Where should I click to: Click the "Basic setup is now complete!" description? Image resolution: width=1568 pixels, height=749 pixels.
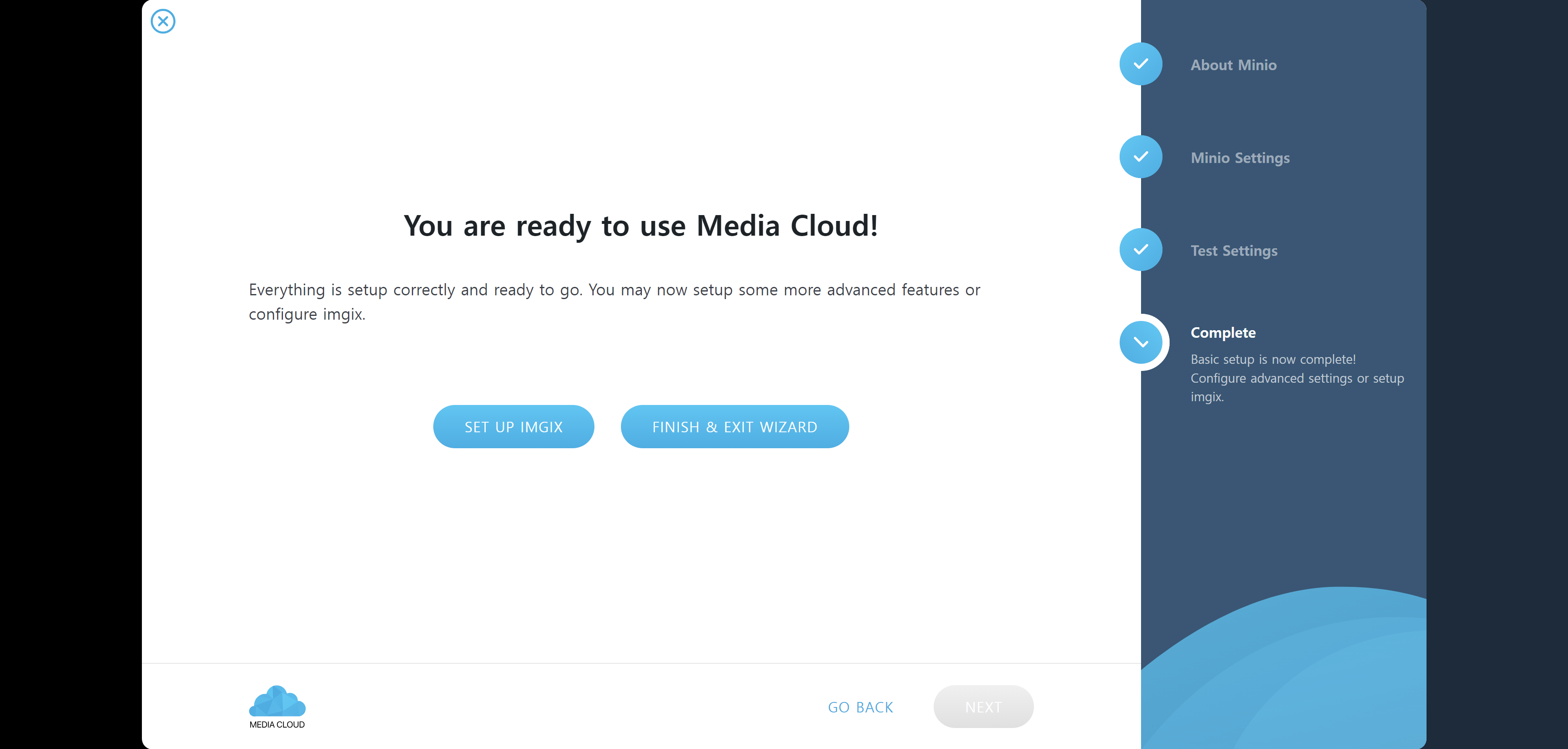(x=1273, y=359)
